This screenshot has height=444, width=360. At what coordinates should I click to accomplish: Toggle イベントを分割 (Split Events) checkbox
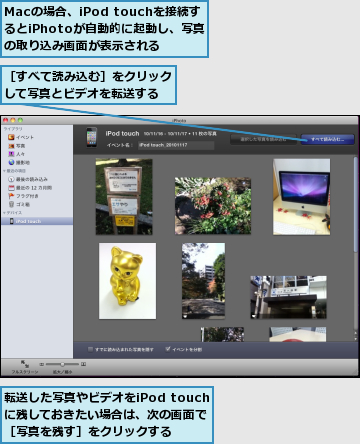click(x=168, y=349)
